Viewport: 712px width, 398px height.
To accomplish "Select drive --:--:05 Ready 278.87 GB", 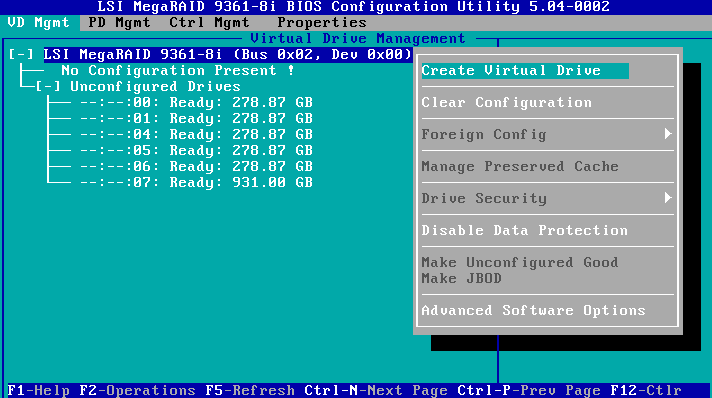I will point(197,150).
